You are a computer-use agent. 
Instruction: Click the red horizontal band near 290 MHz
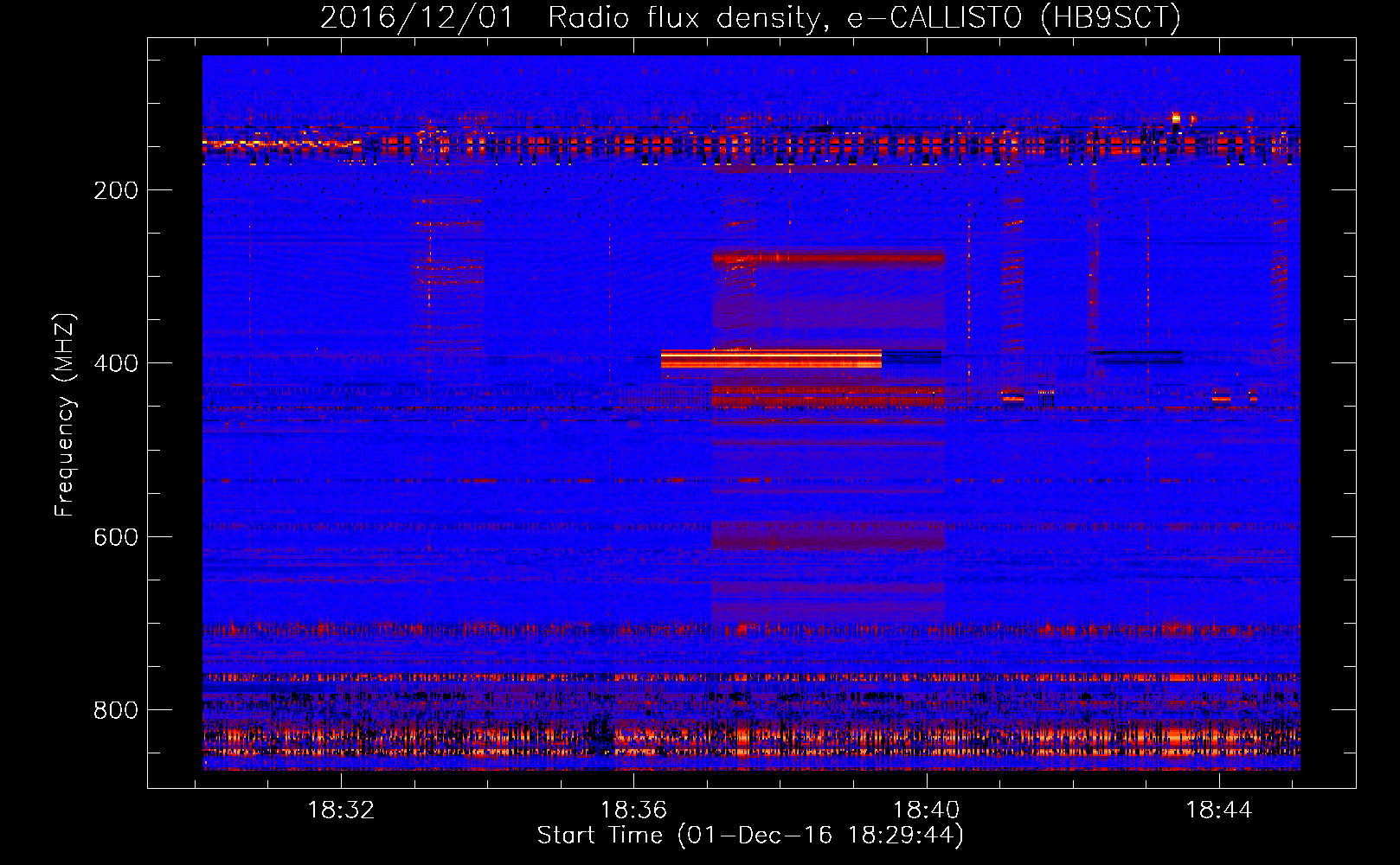(829, 258)
